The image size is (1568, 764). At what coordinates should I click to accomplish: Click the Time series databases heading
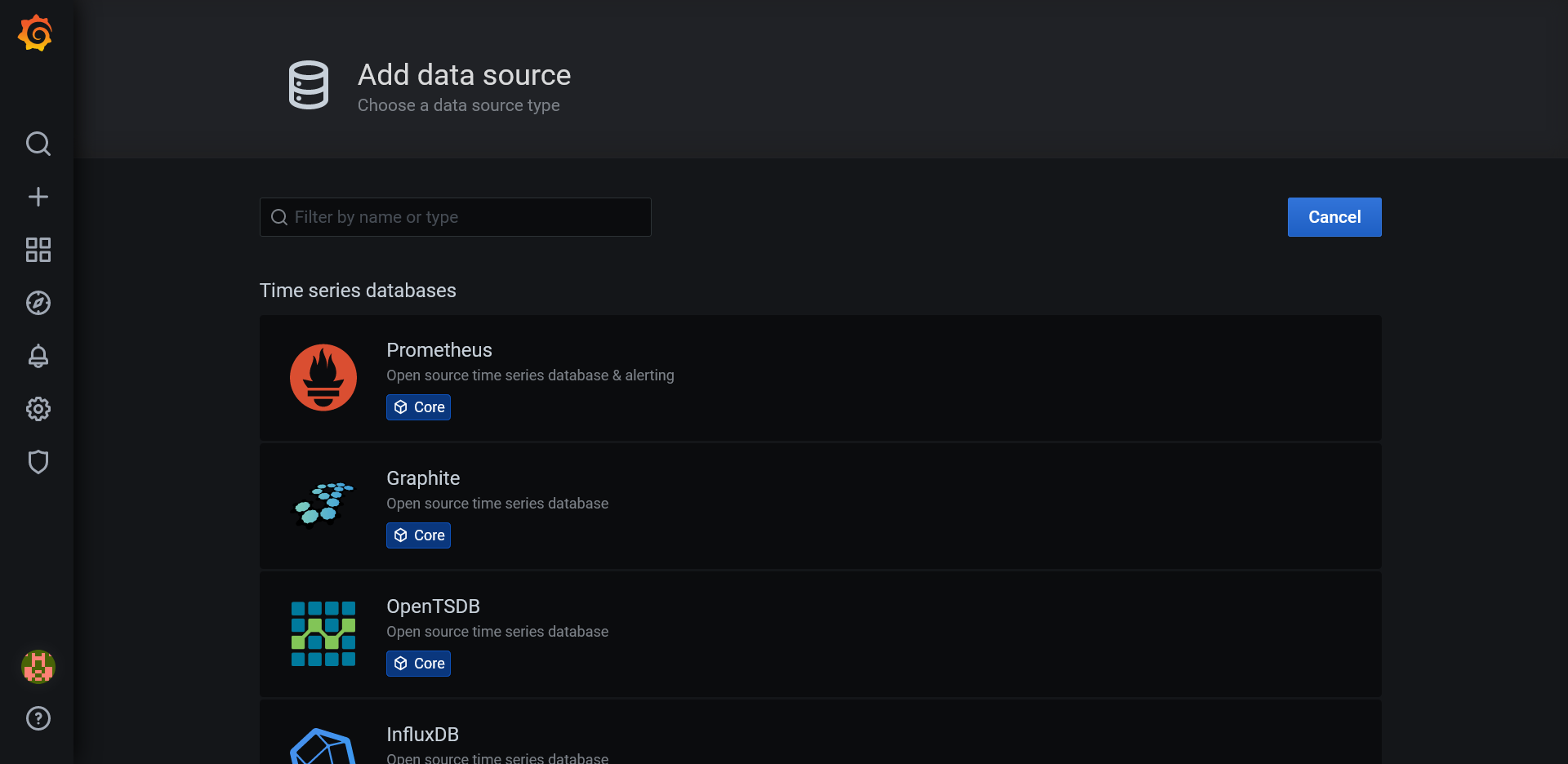(358, 291)
